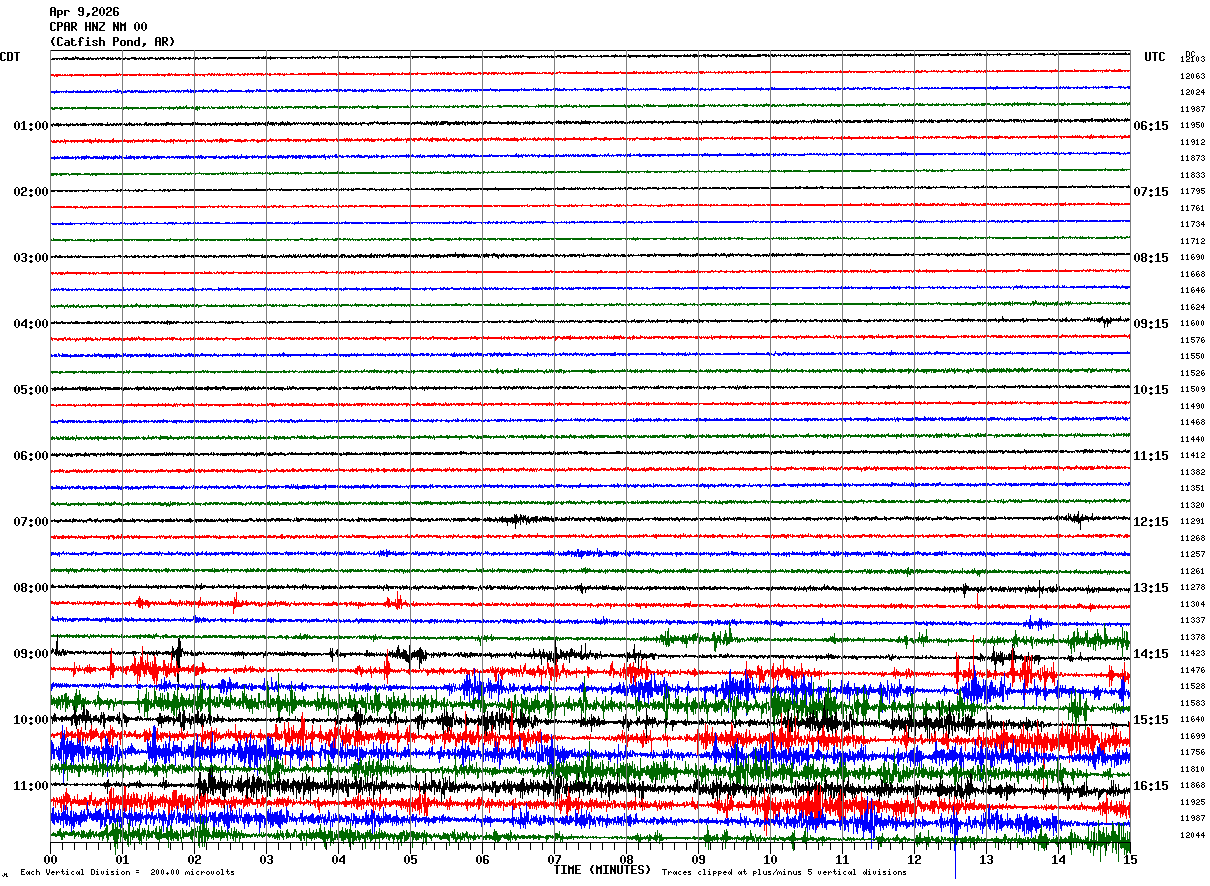Click the DC offset value 11868
The height and width of the screenshot is (886, 1210).
1192,786
